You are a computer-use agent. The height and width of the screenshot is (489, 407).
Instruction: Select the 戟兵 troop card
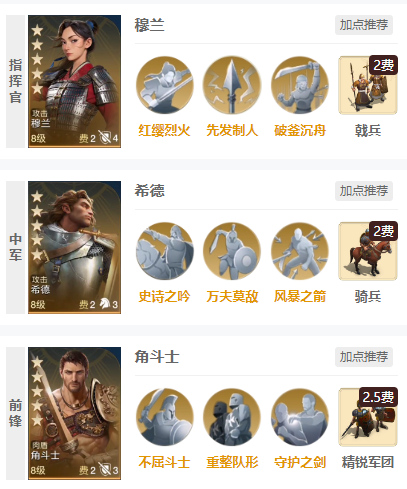368,85
